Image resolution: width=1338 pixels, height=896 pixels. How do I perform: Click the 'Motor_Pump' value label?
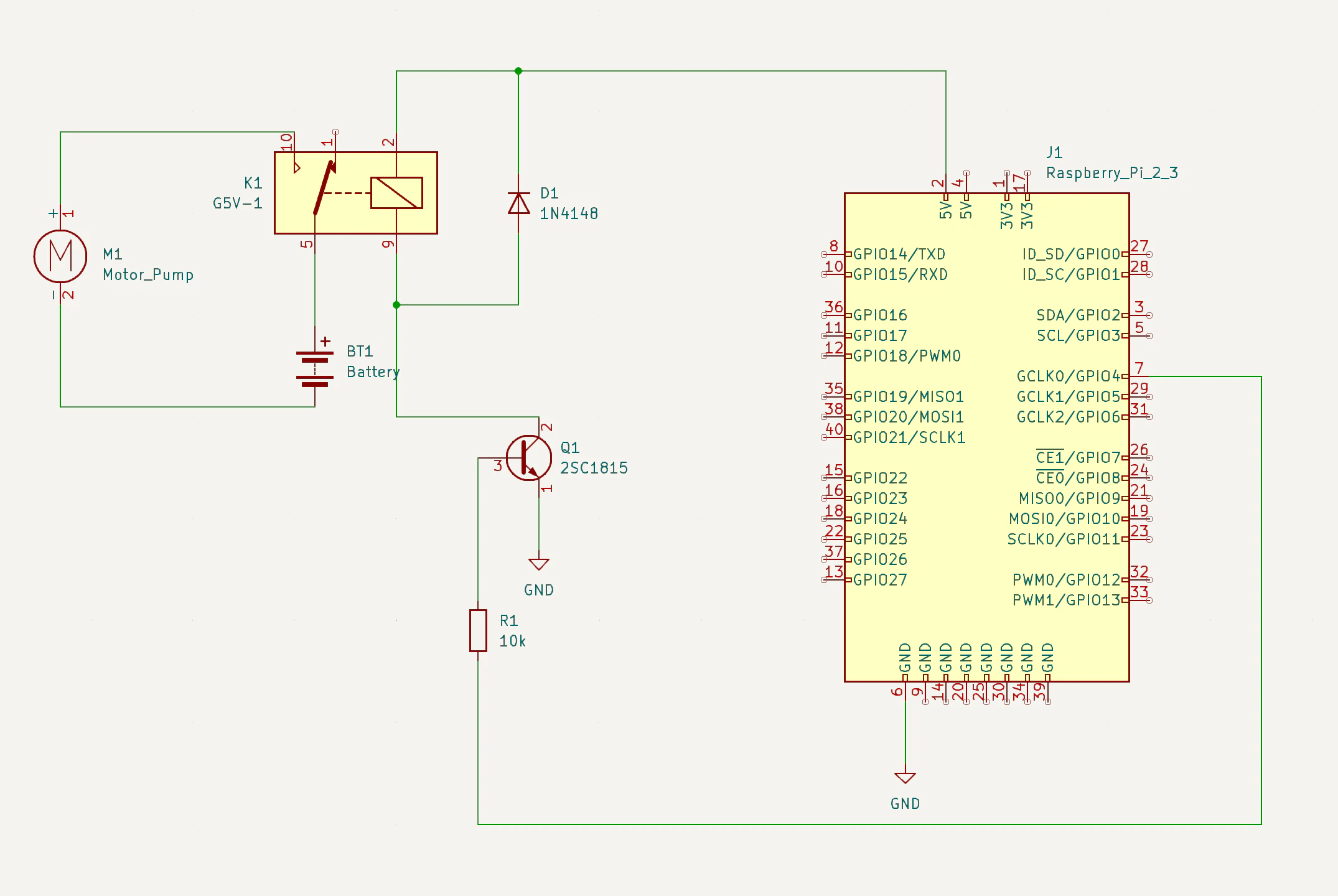(x=148, y=274)
